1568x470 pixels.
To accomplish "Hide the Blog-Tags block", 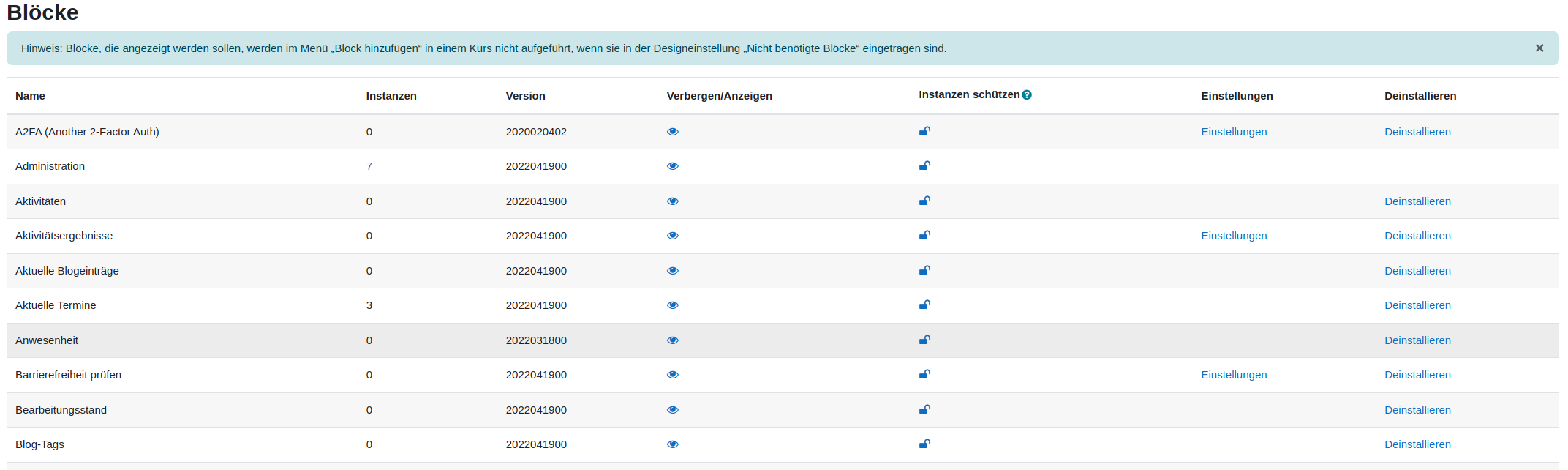I will [x=673, y=444].
